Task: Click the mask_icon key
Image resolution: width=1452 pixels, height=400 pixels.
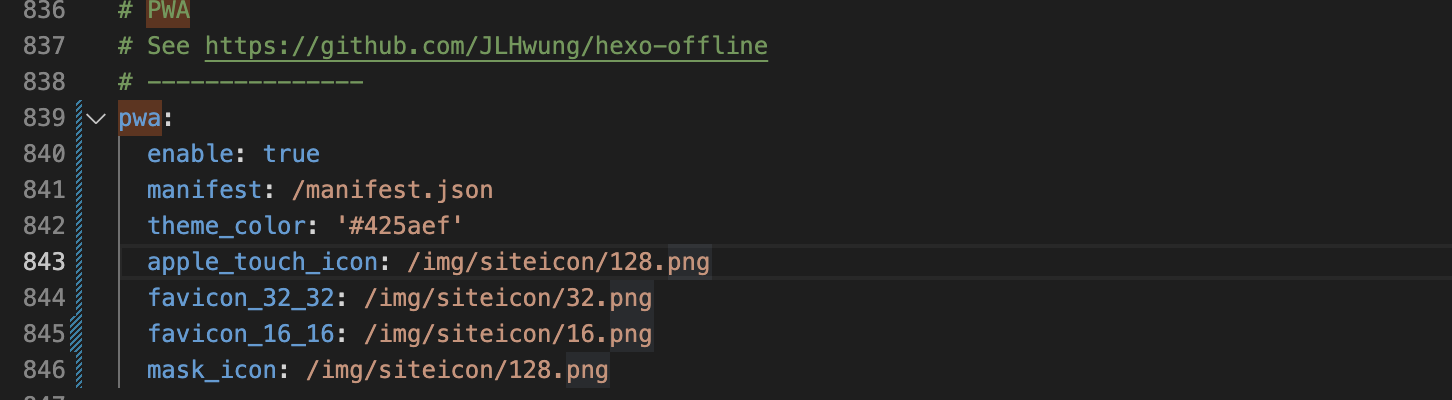Action: (211, 370)
